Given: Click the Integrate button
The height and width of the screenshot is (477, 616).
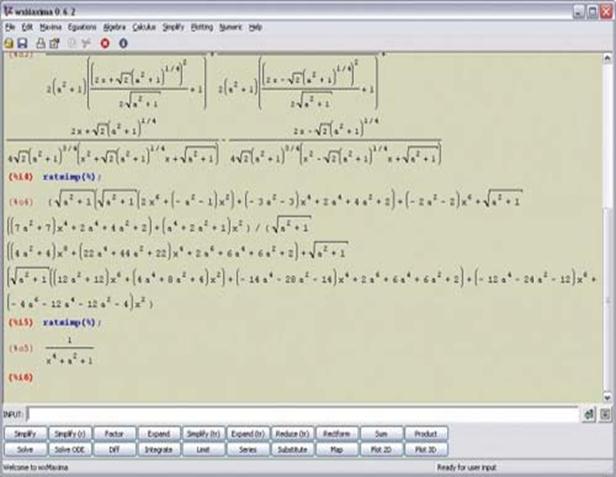Looking at the screenshot, I should pos(159,449).
